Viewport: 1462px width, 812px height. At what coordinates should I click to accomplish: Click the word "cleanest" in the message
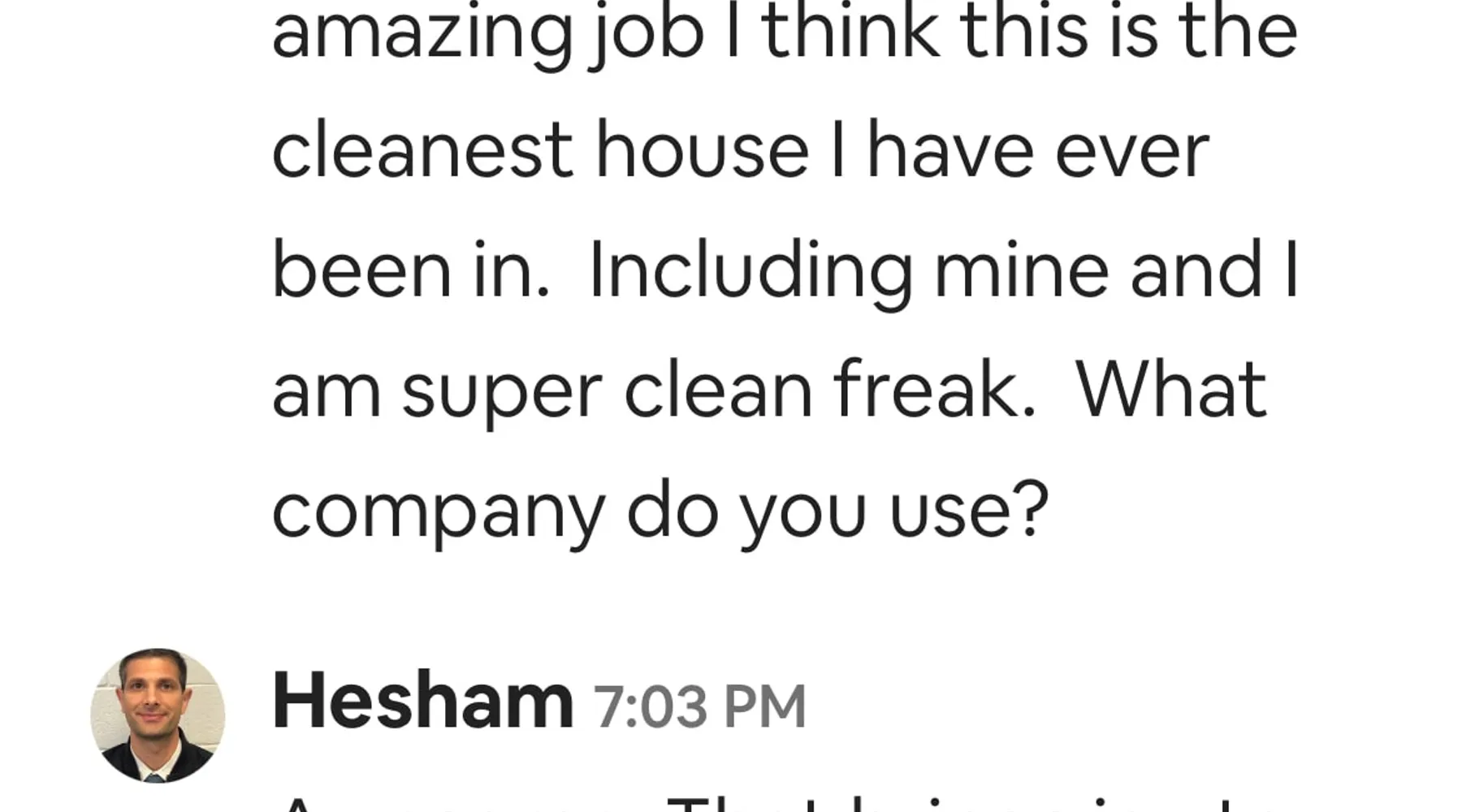(x=422, y=152)
